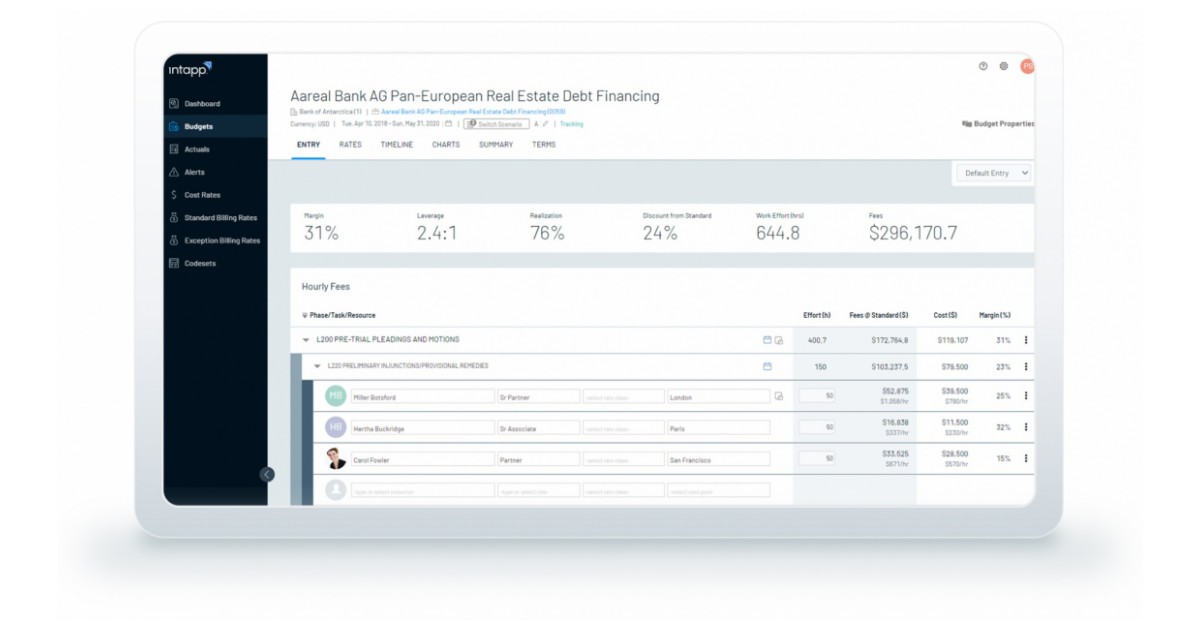This screenshot has width=1200, height=630.
Task: Switch to the RATES tab
Action: [x=350, y=145]
